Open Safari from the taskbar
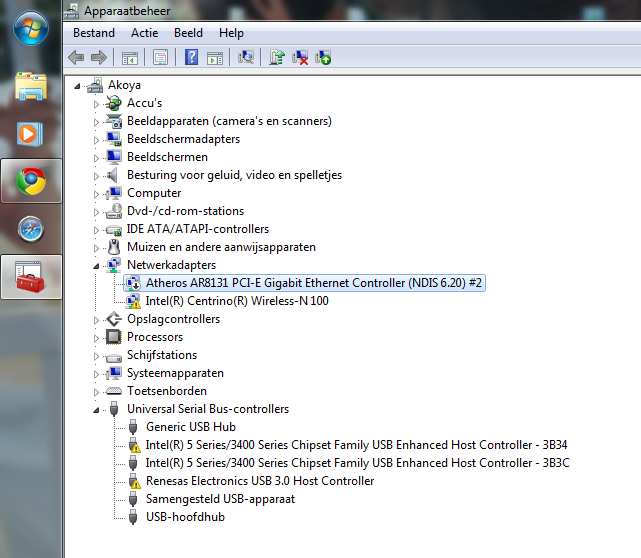Image resolution: width=641 pixels, height=558 pixels. tap(31, 229)
